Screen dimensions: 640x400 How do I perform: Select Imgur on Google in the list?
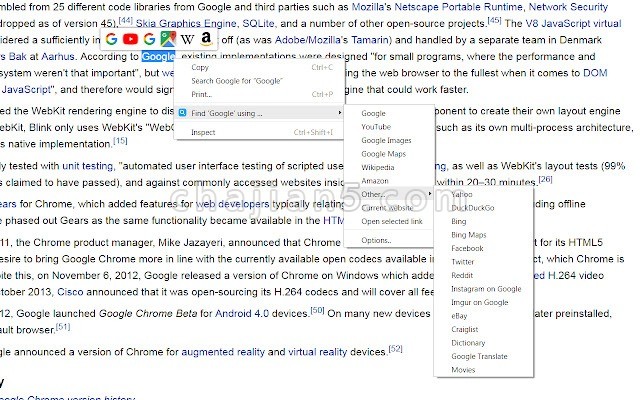click(484, 302)
